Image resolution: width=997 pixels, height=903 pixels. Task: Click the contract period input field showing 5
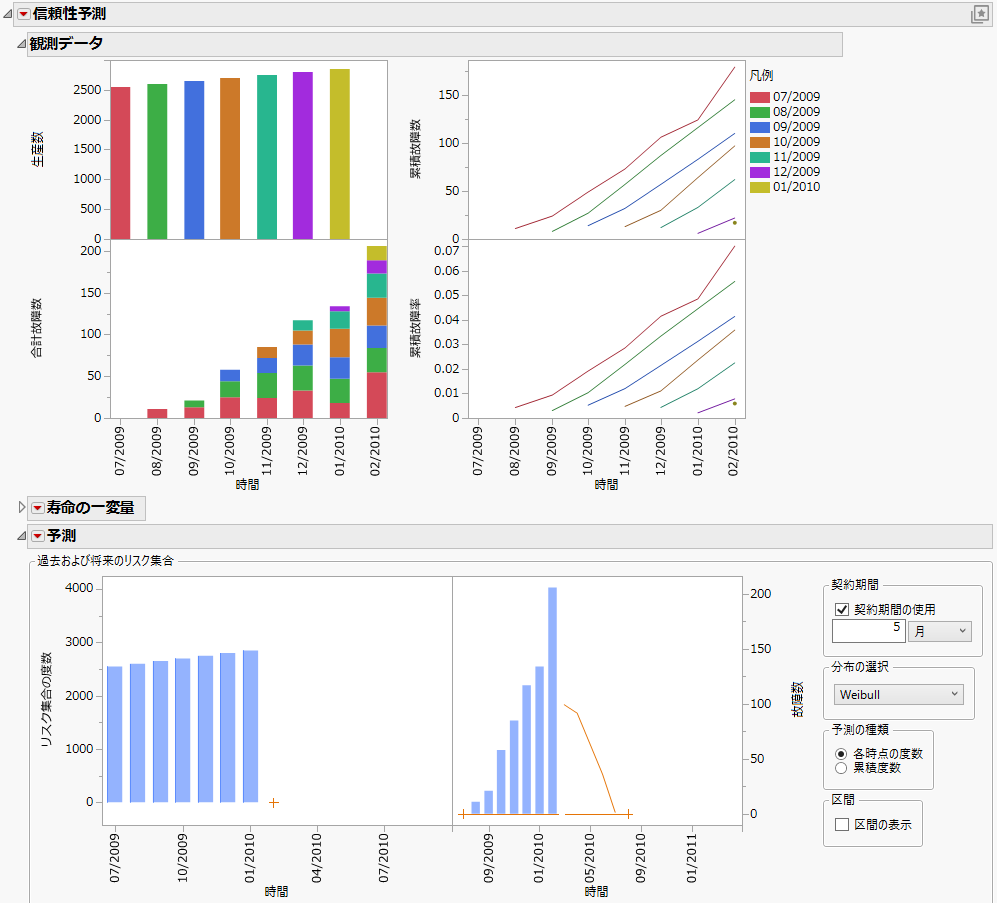point(868,631)
